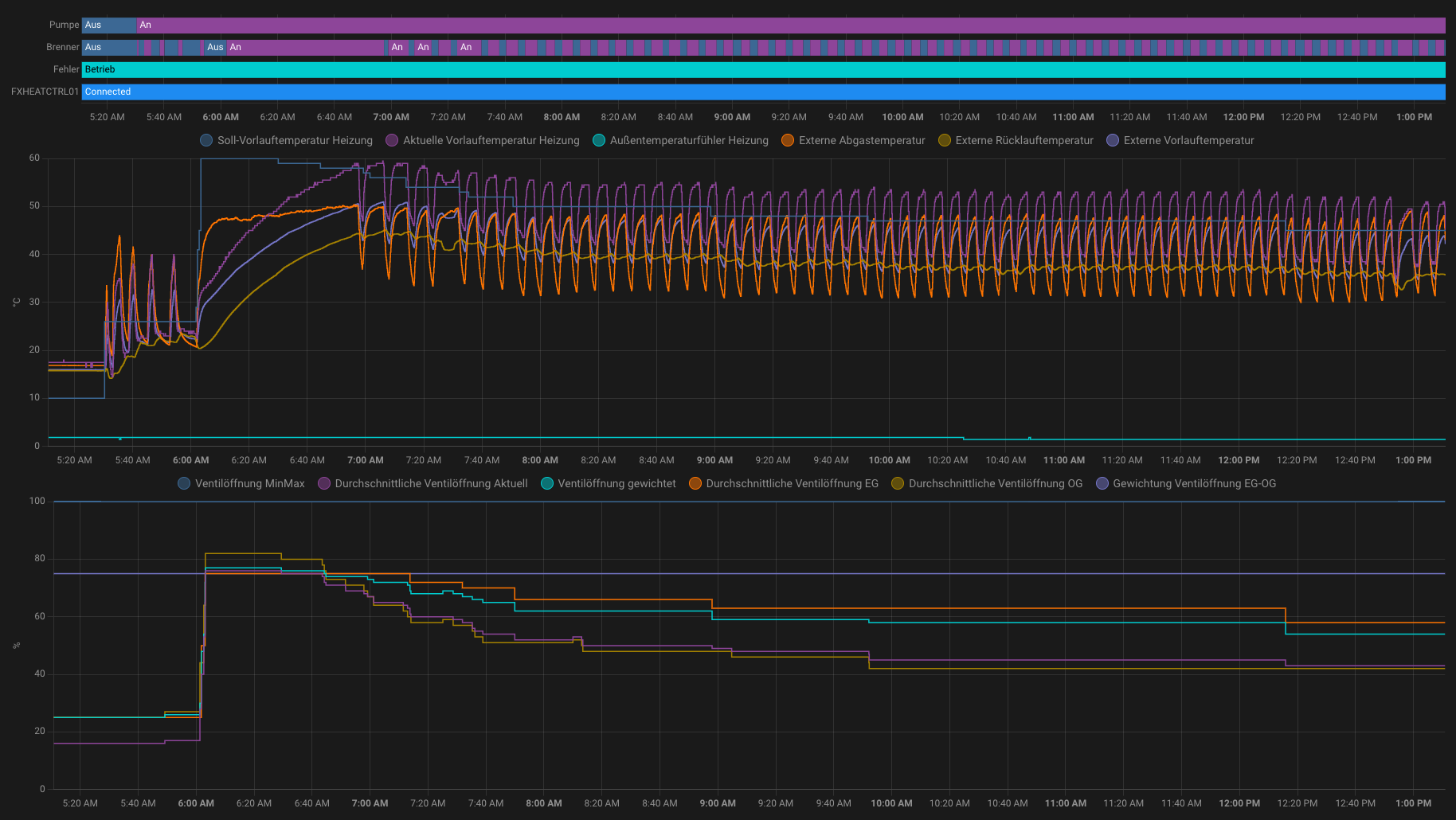Image resolution: width=1456 pixels, height=820 pixels.
Task: Click Ventilöffnung MinMax legend circle icon
Action: pos(184,483)
